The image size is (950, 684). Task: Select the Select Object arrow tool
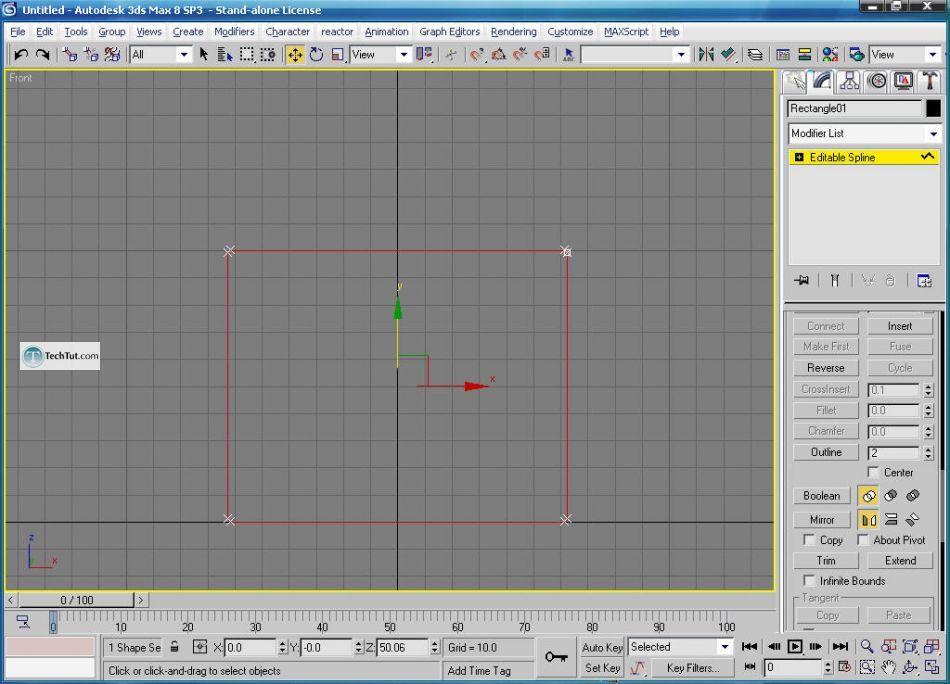pos(204,55)
